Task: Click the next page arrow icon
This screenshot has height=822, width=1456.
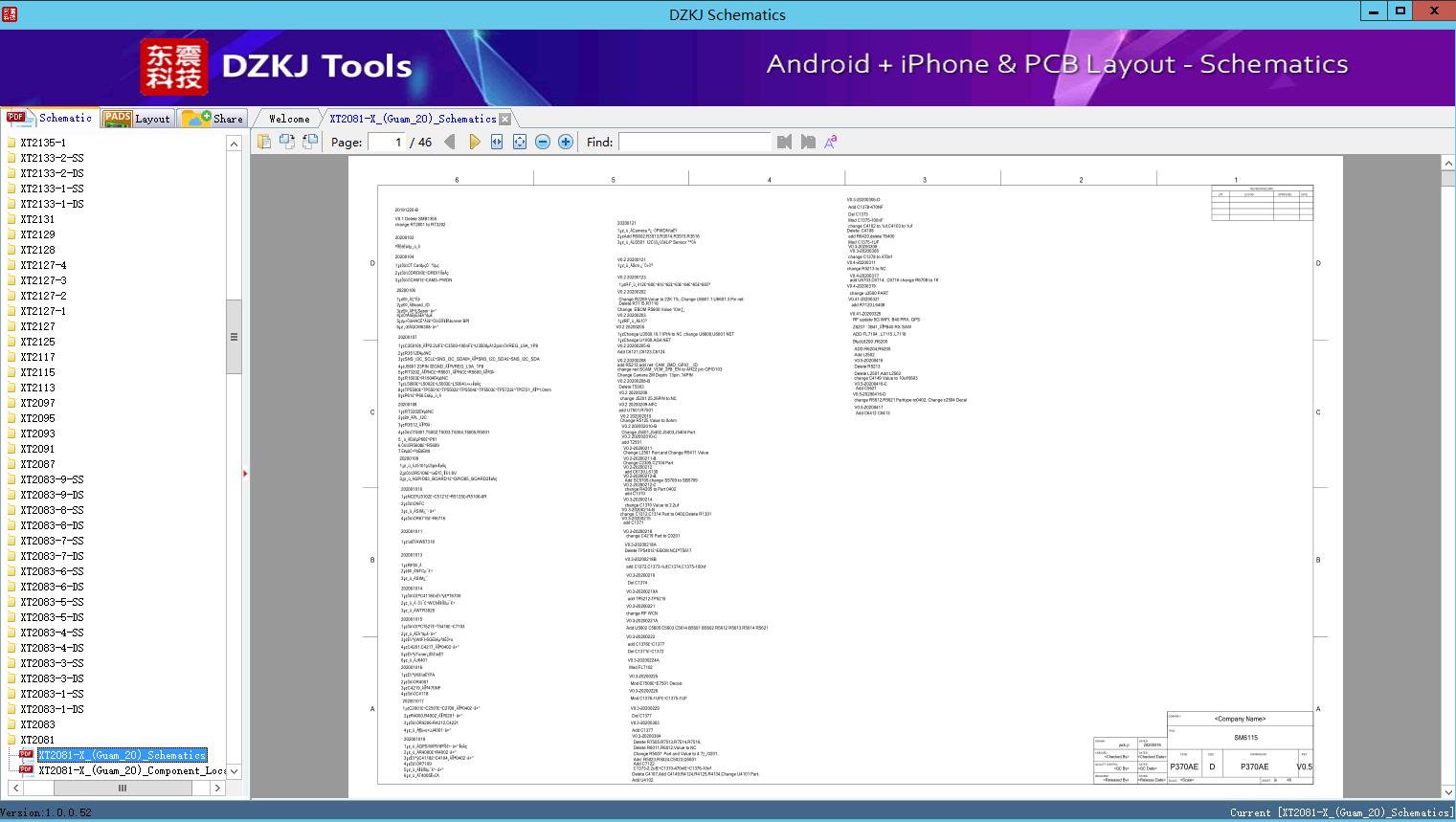Action: click(474, 142)
